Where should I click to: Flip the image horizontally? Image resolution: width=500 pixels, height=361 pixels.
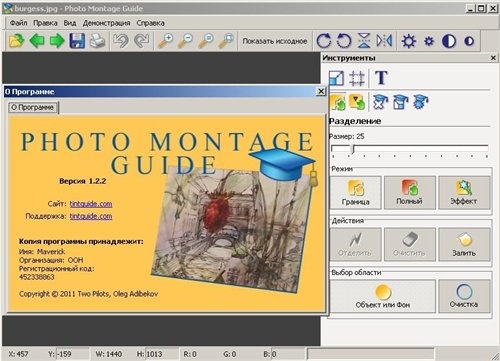pos(384,41)
